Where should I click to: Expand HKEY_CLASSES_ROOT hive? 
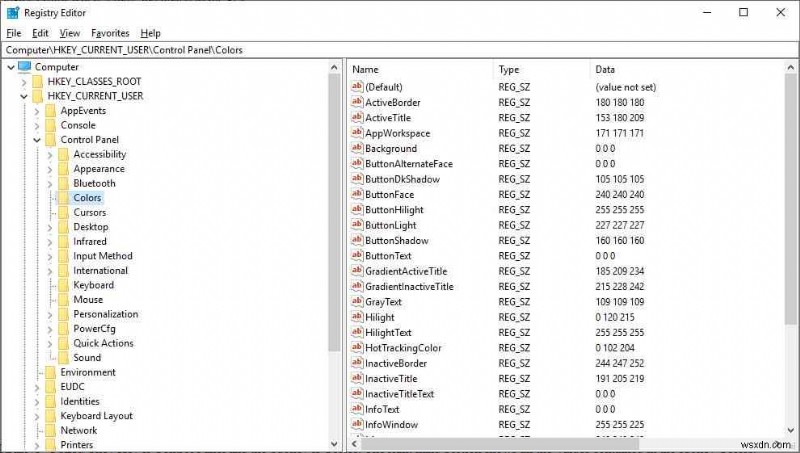point(24,82)
